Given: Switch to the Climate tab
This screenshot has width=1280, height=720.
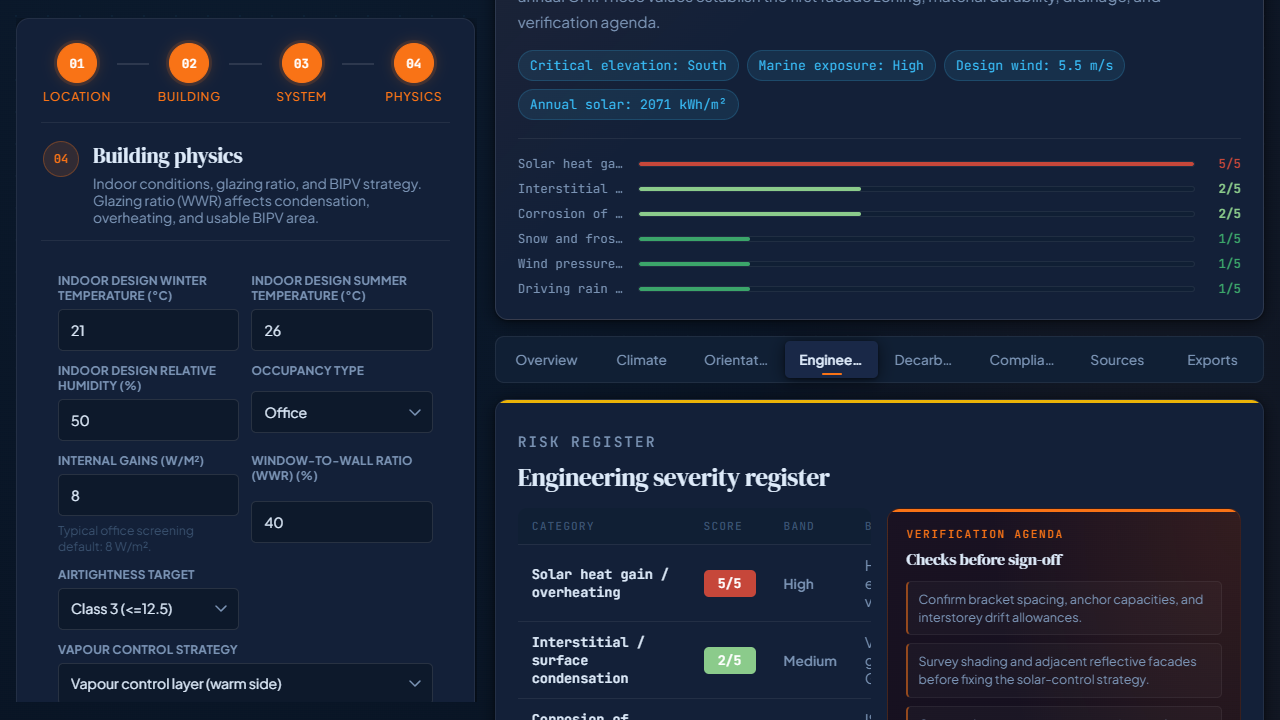Looking at the screenshot, I should (x=641, y=360).
